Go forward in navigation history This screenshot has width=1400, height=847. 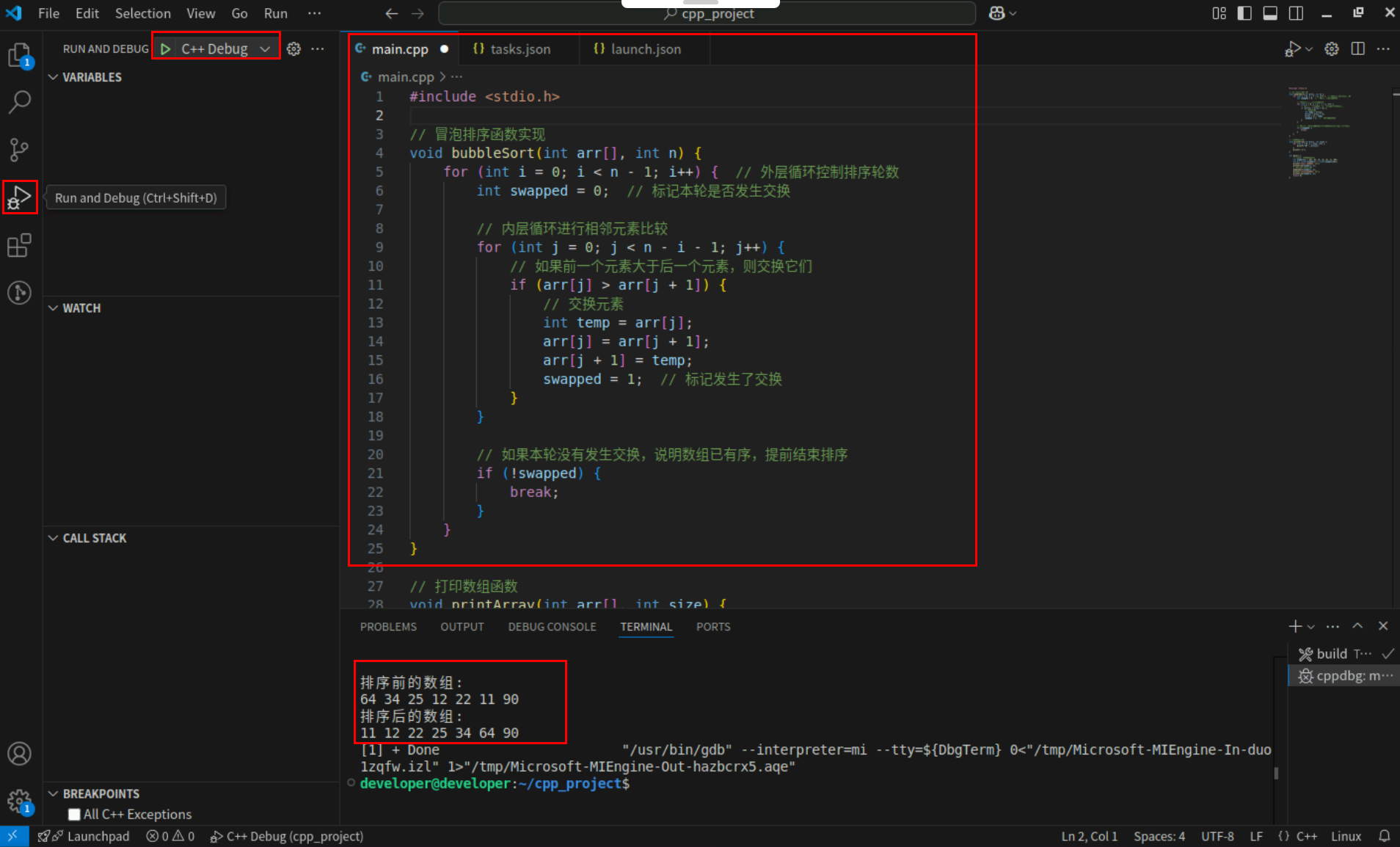418,13
